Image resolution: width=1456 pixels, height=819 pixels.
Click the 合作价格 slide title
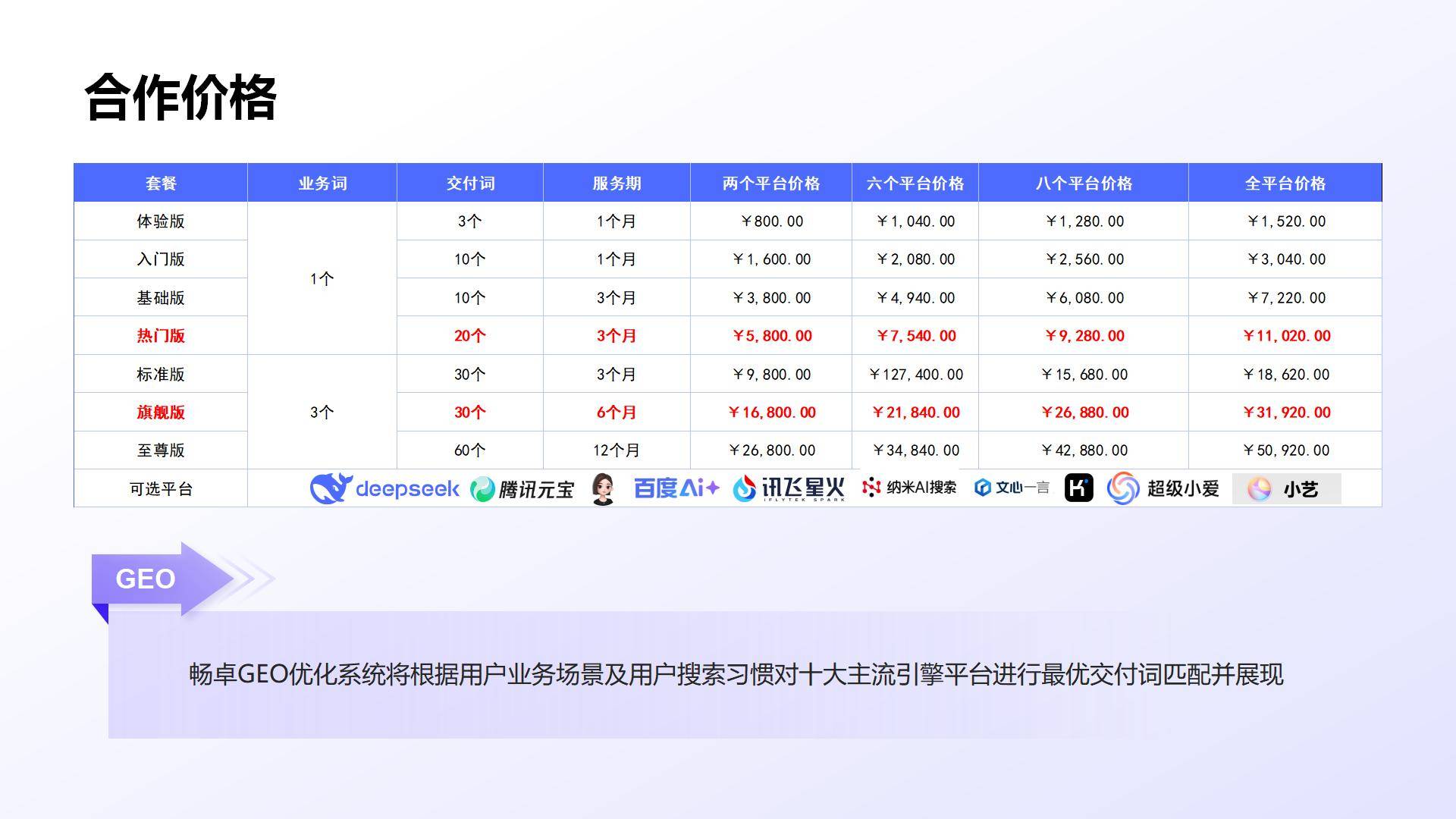(180, 98)
